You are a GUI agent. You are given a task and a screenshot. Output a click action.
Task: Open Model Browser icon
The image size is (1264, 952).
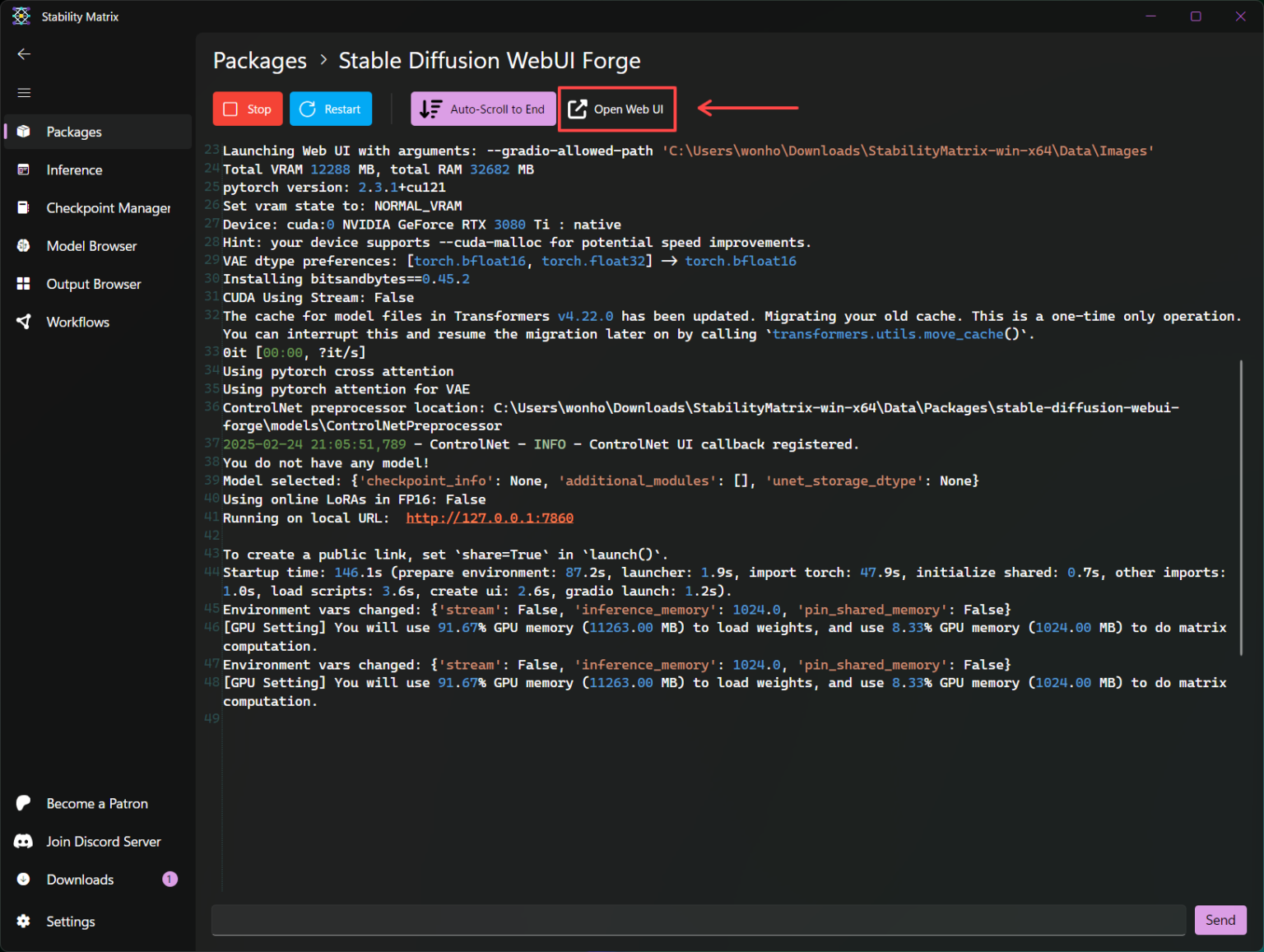24,246
